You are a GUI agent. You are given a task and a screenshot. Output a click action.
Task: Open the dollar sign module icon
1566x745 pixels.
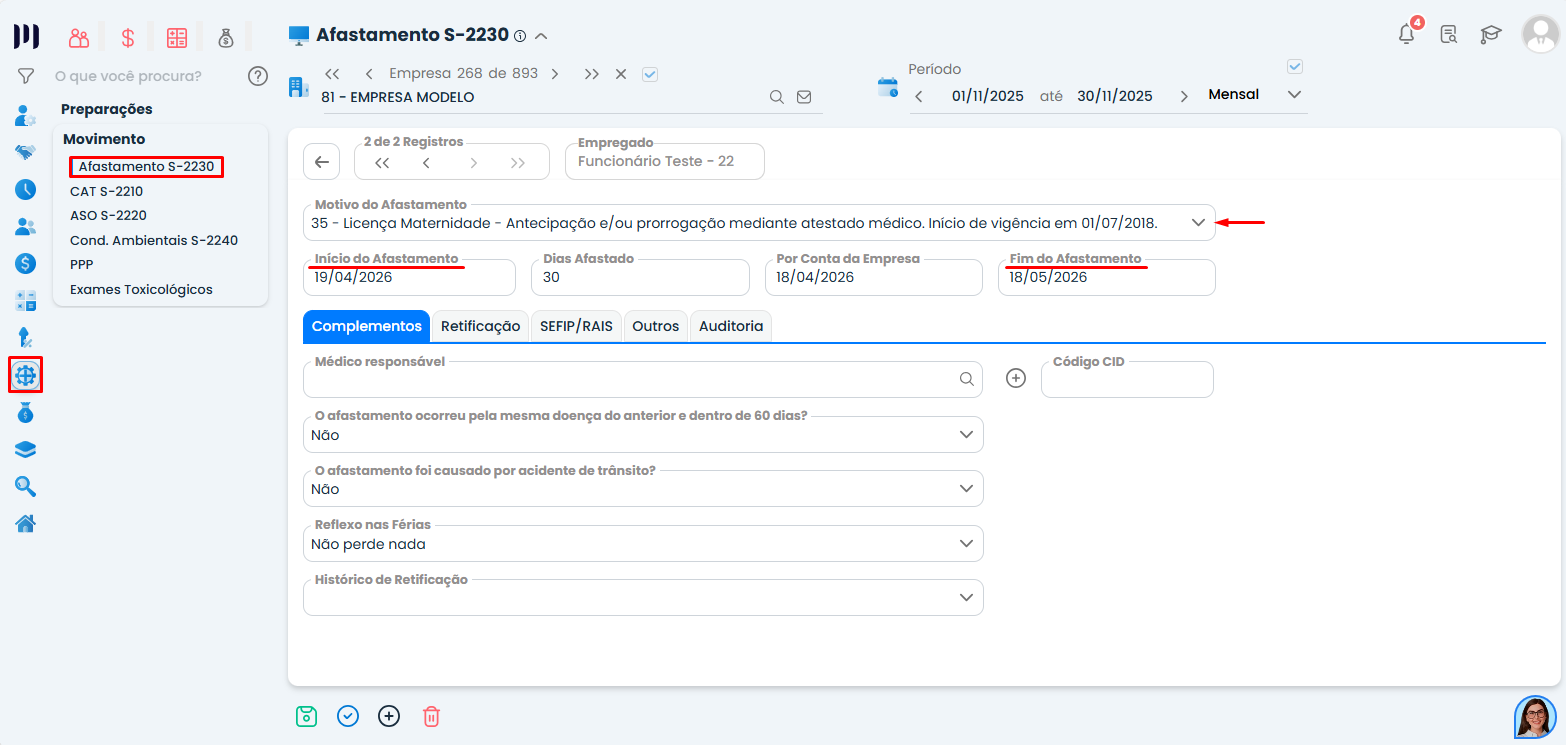[128, 38]
